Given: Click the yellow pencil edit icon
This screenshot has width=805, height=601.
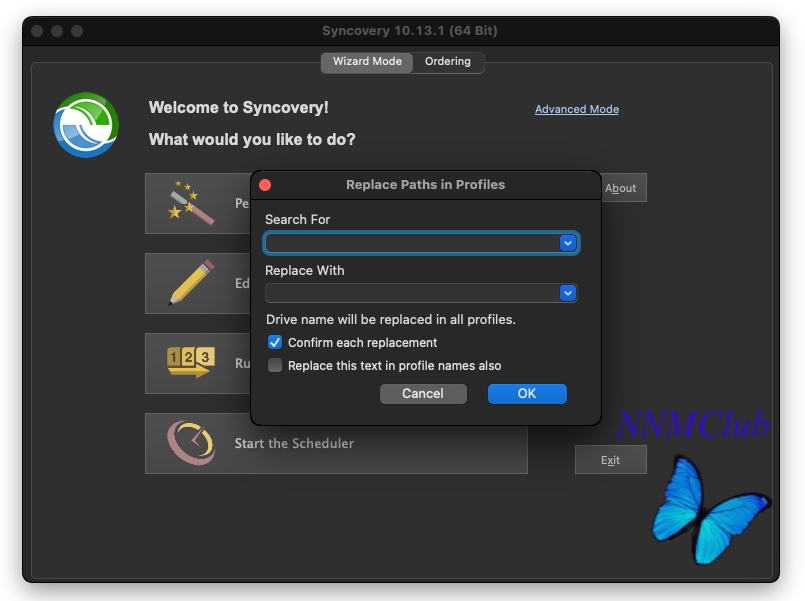Looking at the screenshot, I should 191,282.
